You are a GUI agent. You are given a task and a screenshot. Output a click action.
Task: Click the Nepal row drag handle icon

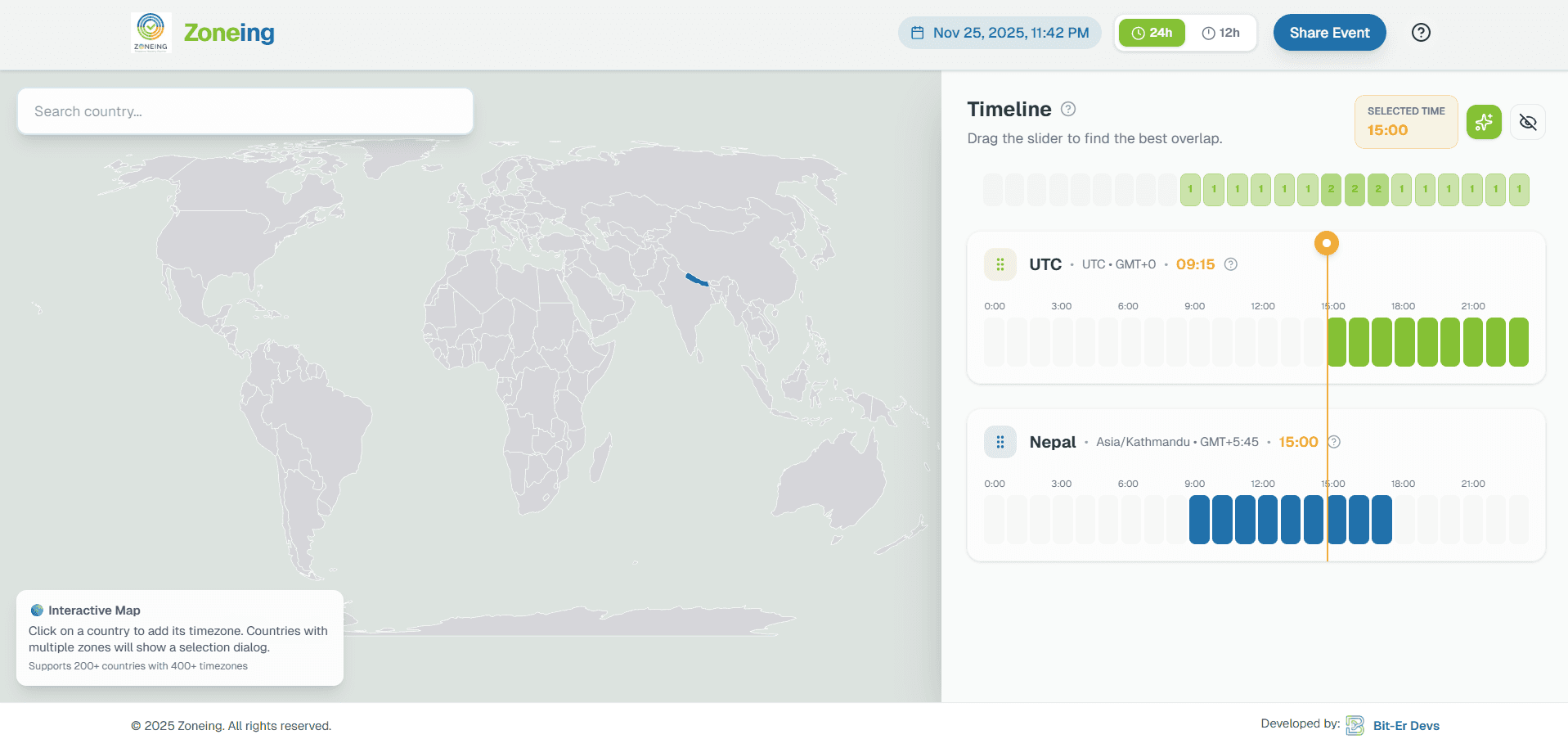coord(1000,442)
